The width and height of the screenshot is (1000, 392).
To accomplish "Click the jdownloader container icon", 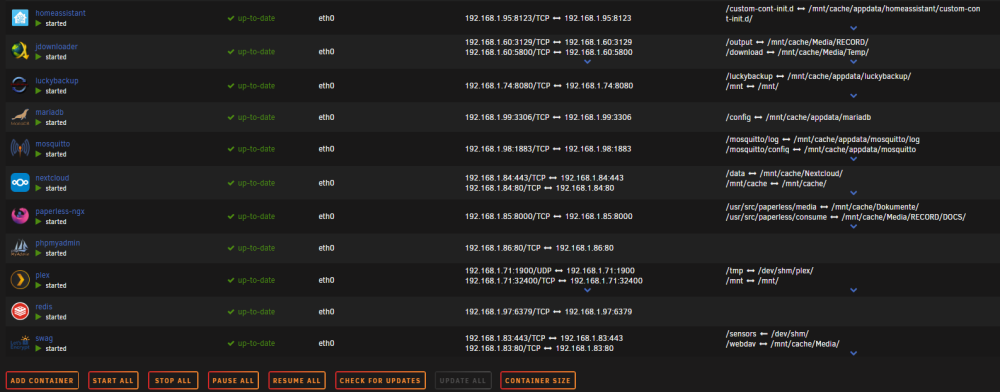I will [20, 52].
